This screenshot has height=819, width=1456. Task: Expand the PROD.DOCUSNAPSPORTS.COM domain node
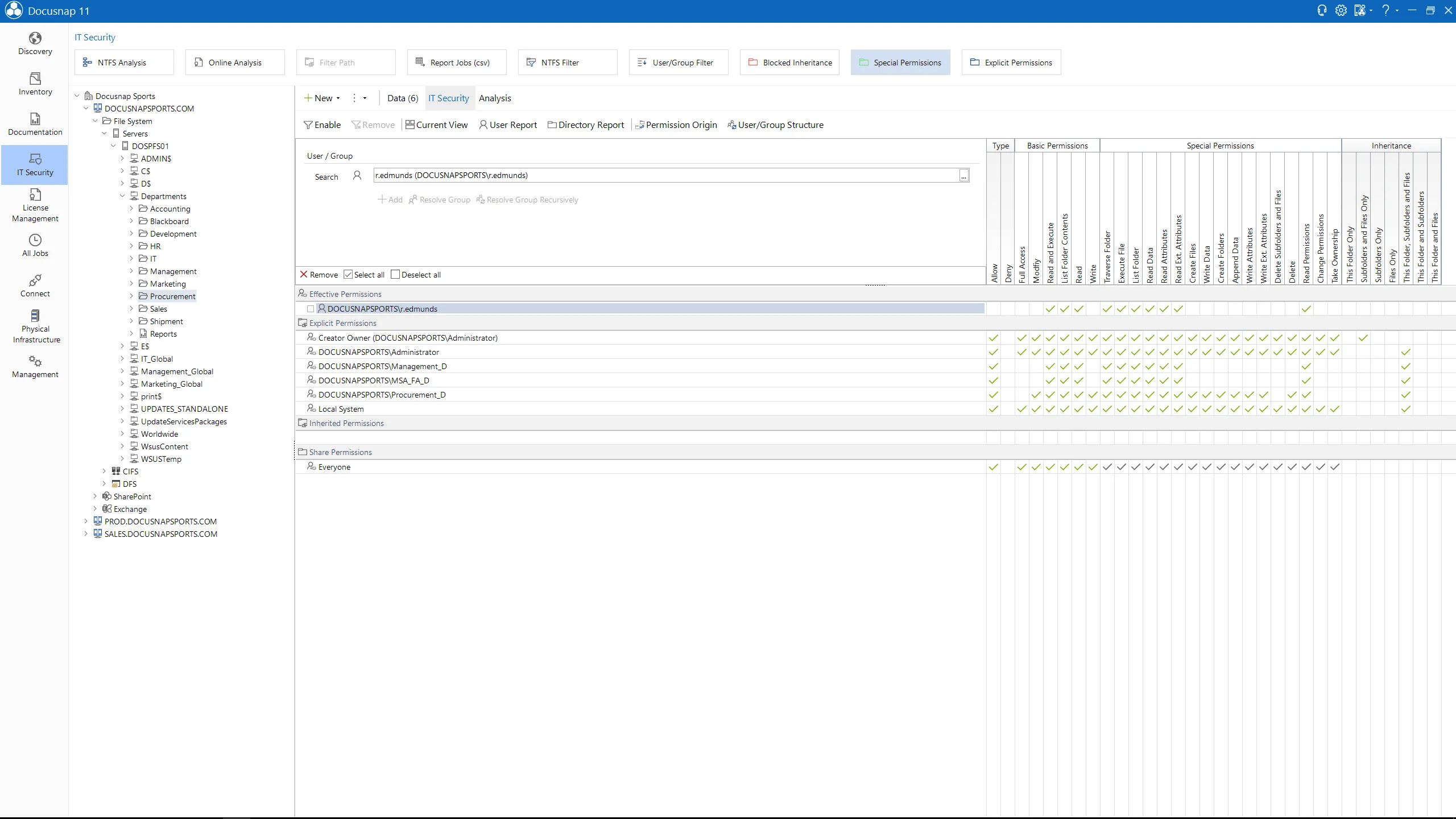coord(86,522)
